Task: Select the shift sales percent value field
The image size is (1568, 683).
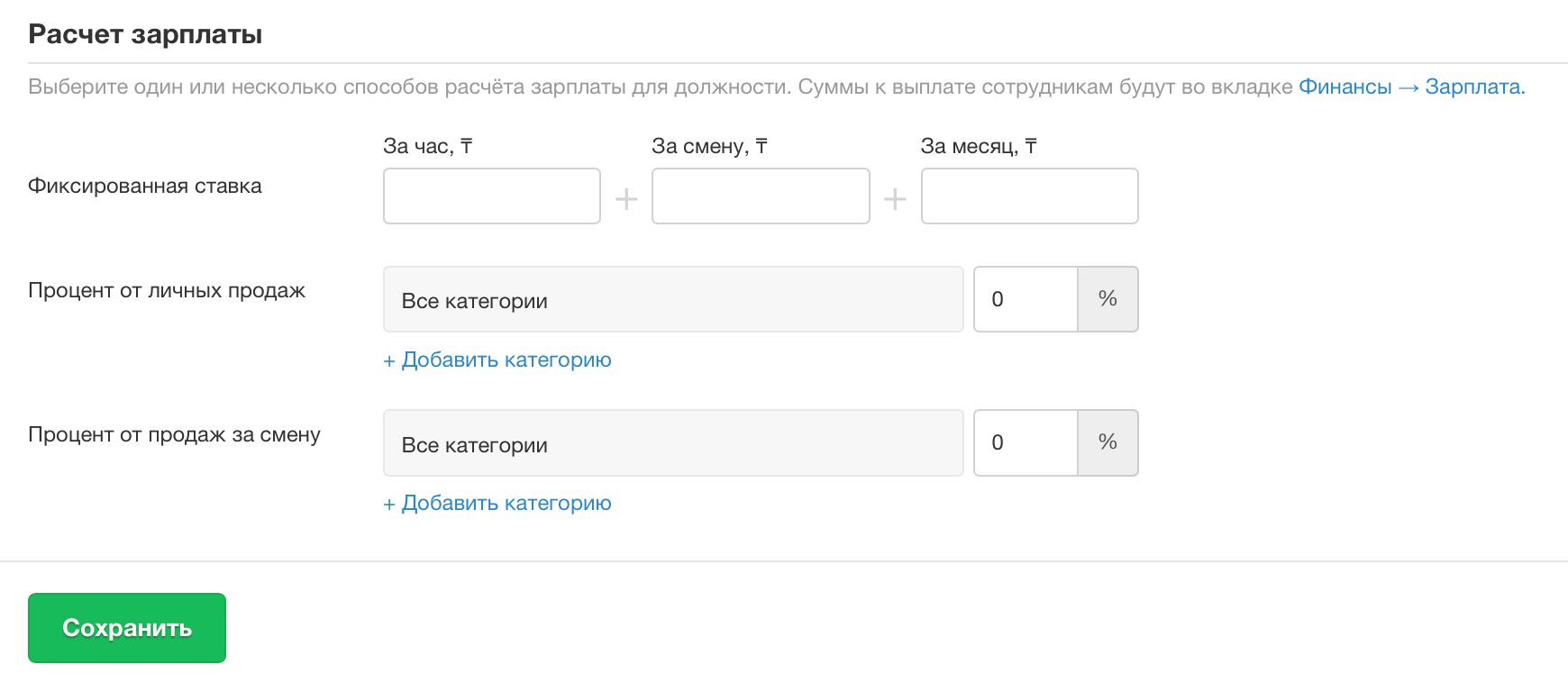Action: [1026, 442]
